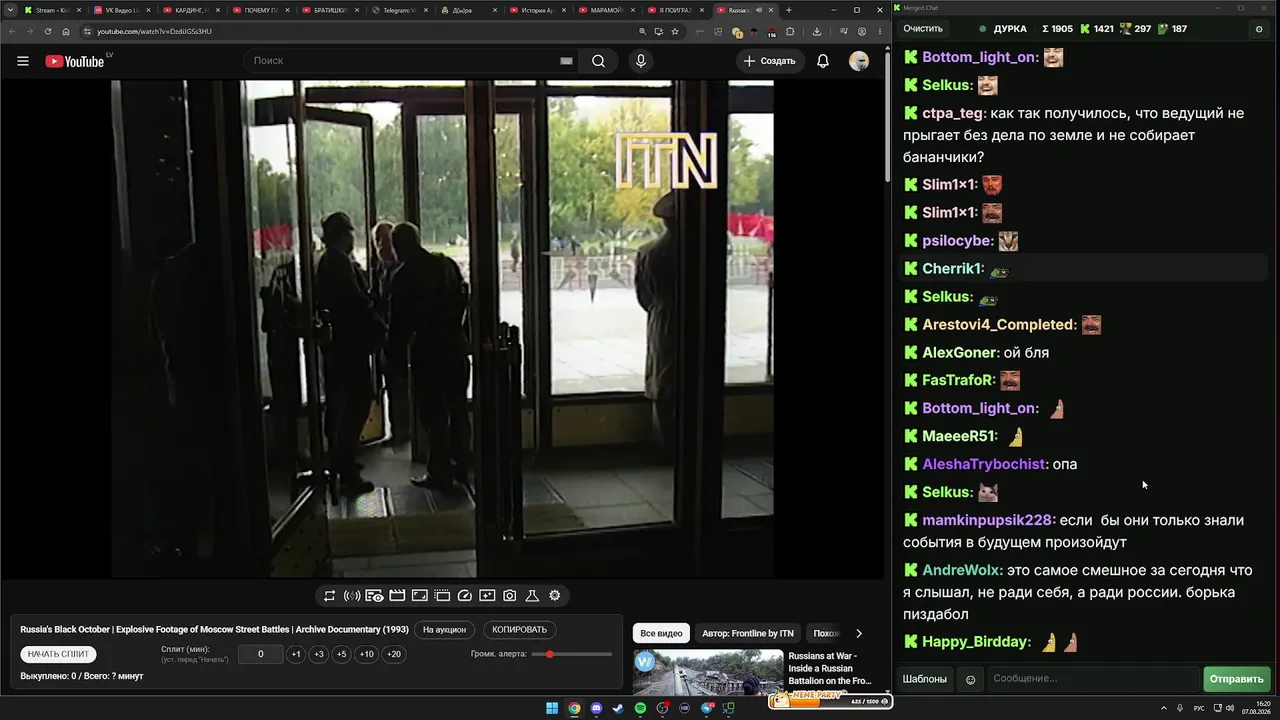This screenshot has width=1280, height=720.
Task: Adjust the 'Громк. алерта' volume slider
Action: [572, 654]
